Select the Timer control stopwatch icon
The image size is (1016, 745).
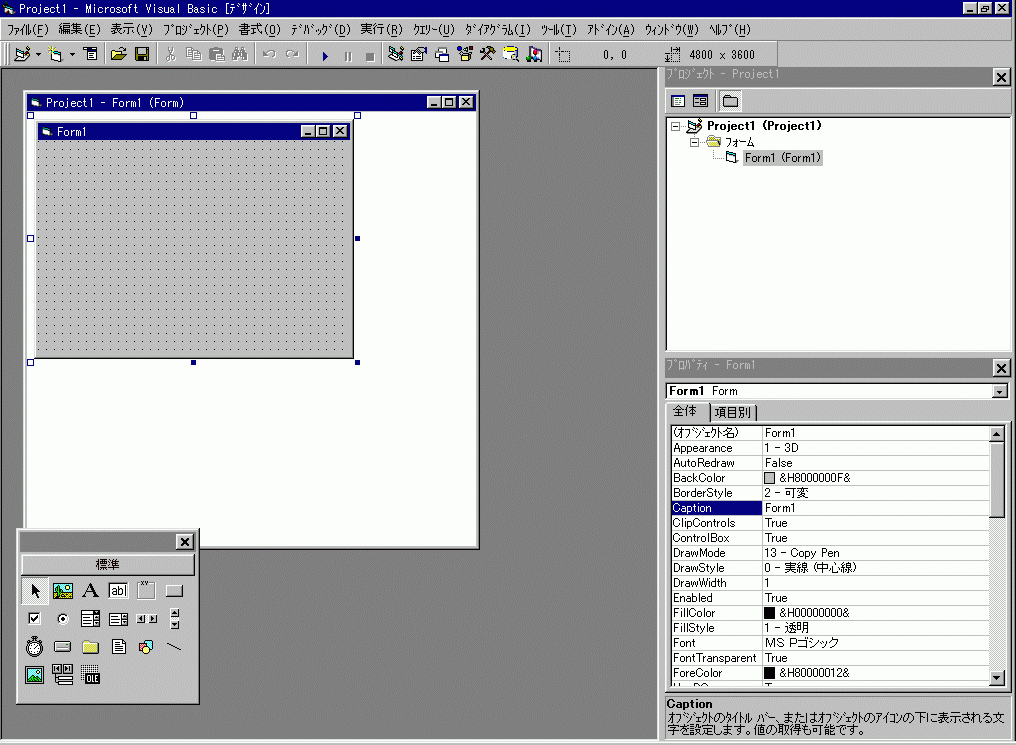point(35,647)
